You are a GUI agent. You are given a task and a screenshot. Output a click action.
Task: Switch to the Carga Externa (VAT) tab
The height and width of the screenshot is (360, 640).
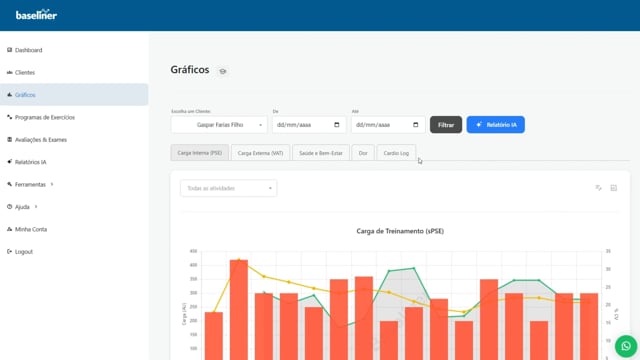pos(260,153)
